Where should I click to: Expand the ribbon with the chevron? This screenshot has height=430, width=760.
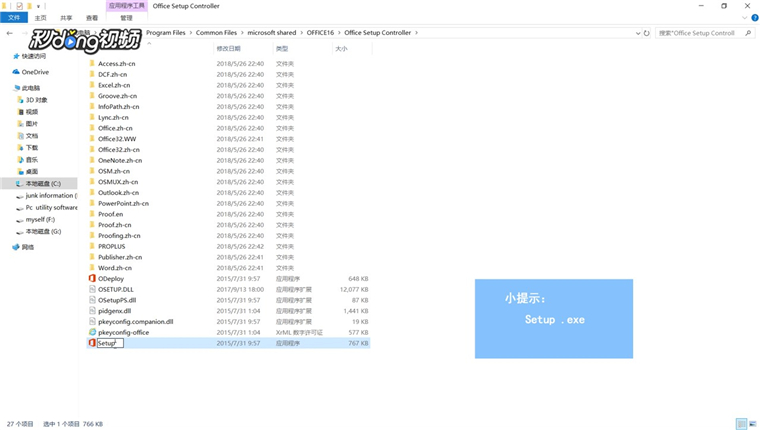[745, 18]
